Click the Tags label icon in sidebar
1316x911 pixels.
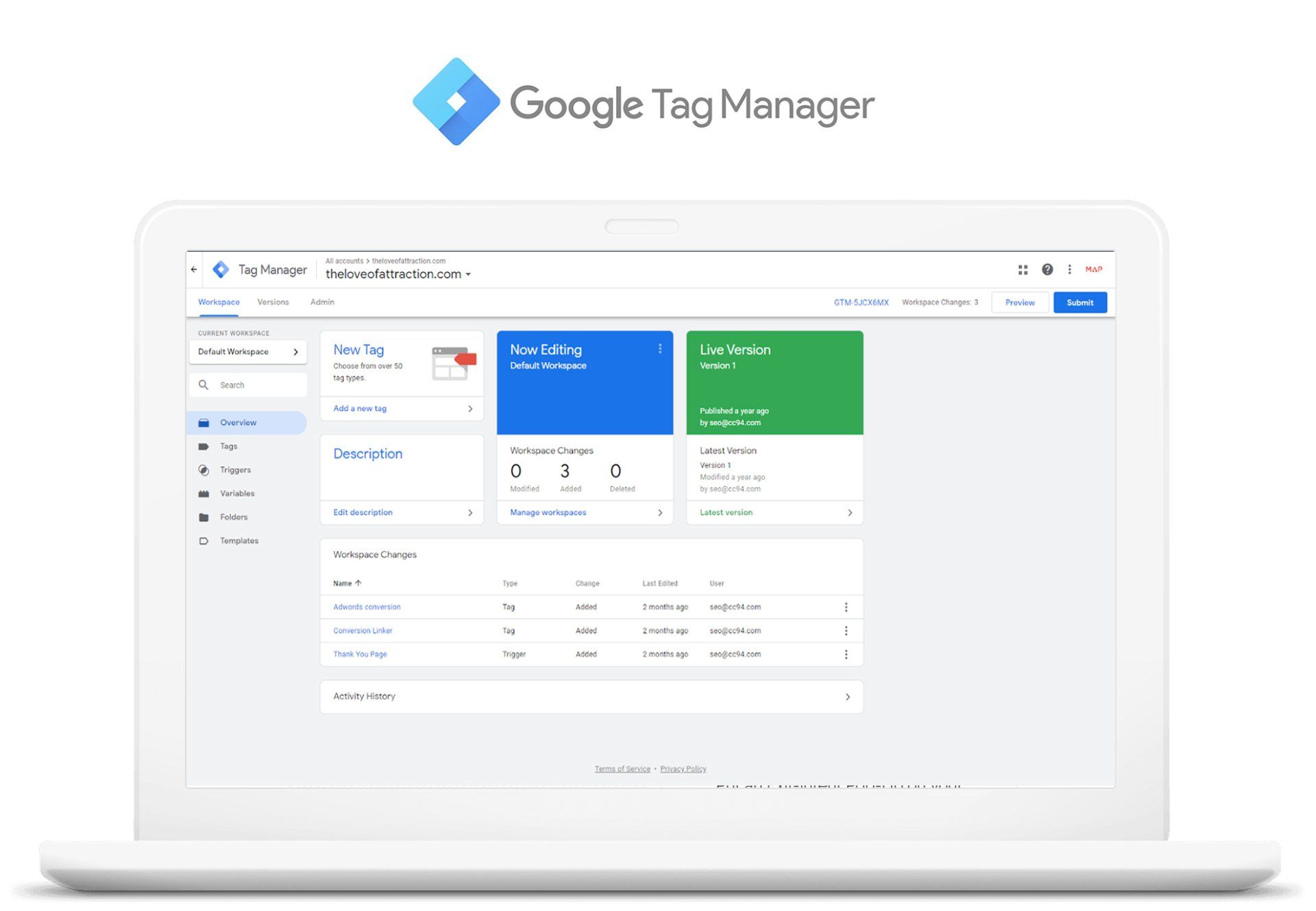[204, 446]
